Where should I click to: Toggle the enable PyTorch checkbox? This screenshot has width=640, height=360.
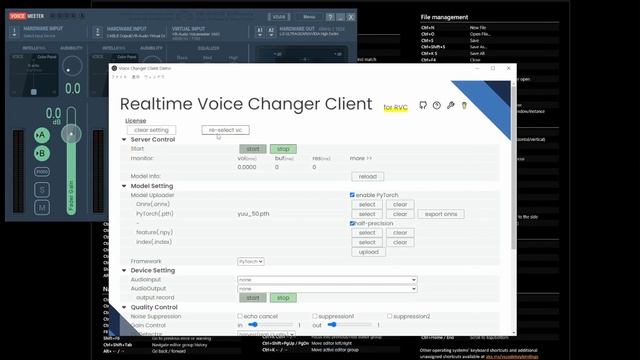point(352,195)
